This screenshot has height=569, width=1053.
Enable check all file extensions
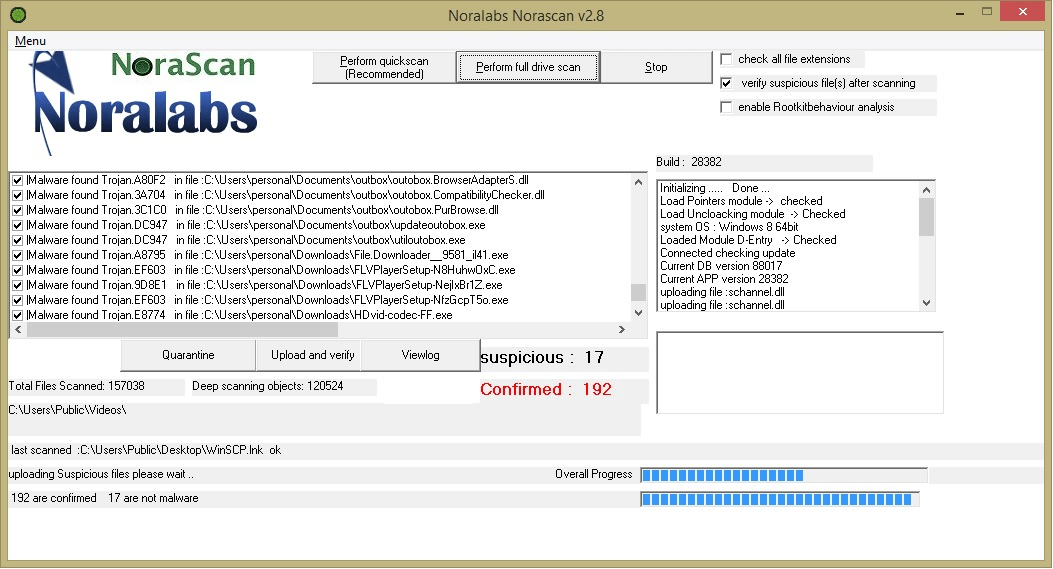point(726,59)
